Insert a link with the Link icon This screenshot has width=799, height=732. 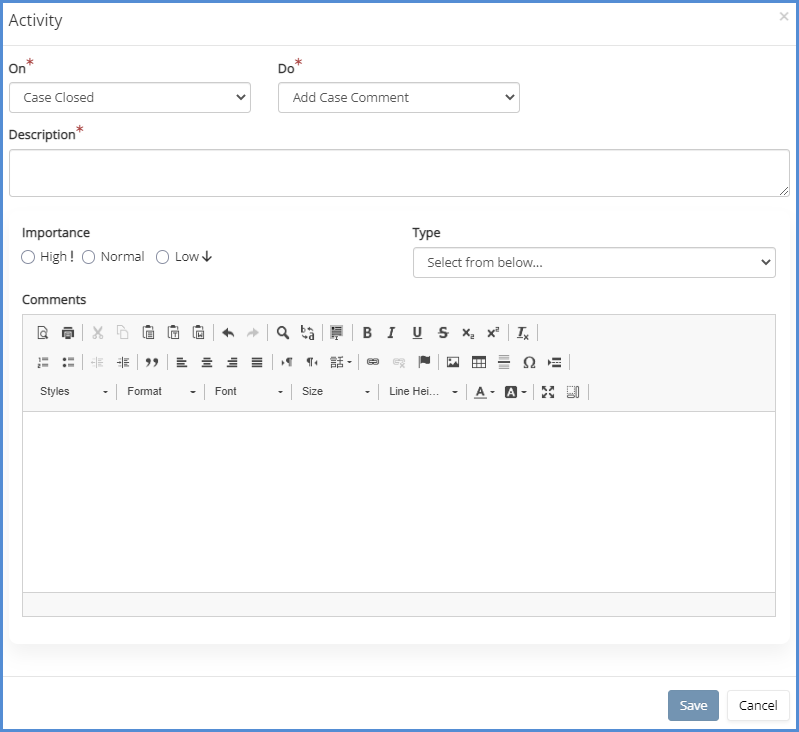click(373, 362)
